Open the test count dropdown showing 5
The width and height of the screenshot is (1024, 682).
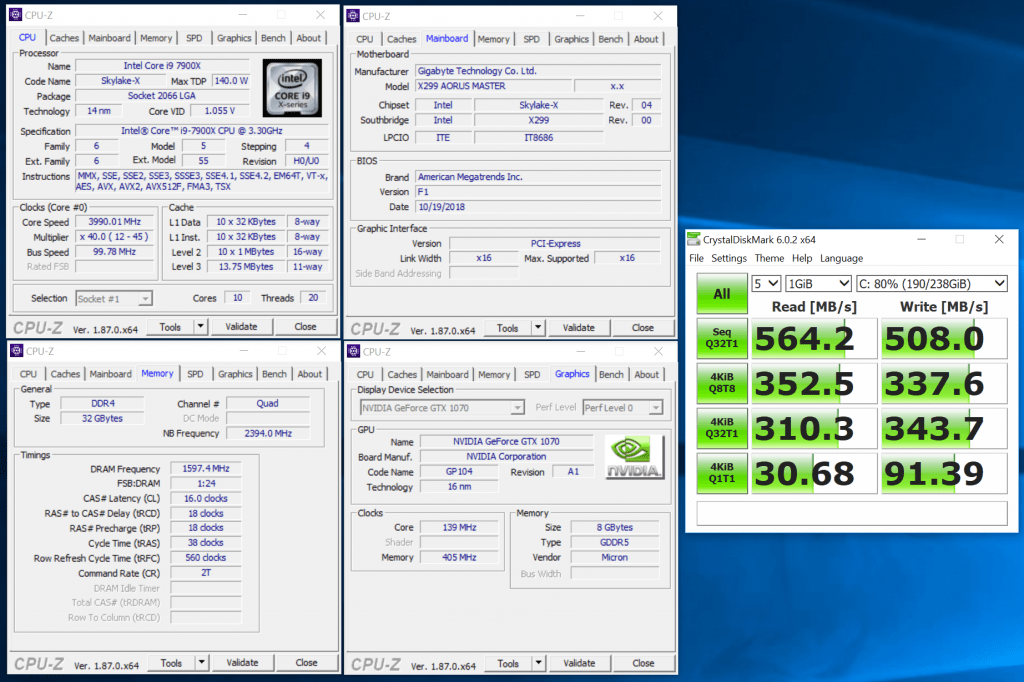(766, 284)
